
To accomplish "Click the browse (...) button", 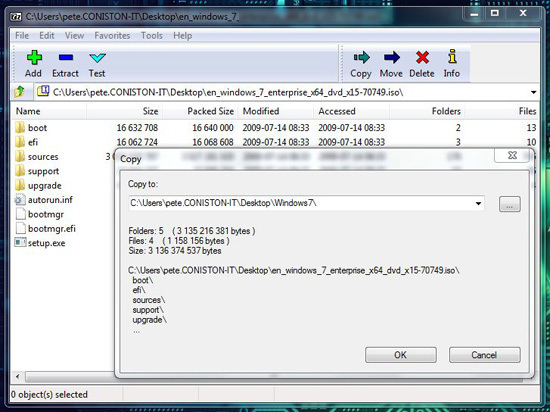I will click(510, 204).
